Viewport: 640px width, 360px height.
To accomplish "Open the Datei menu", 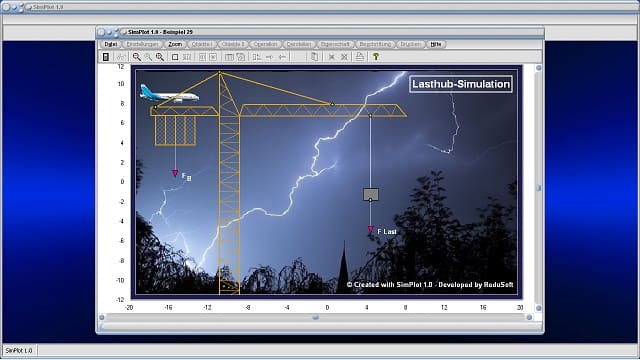I will click(x=111, y=44).
